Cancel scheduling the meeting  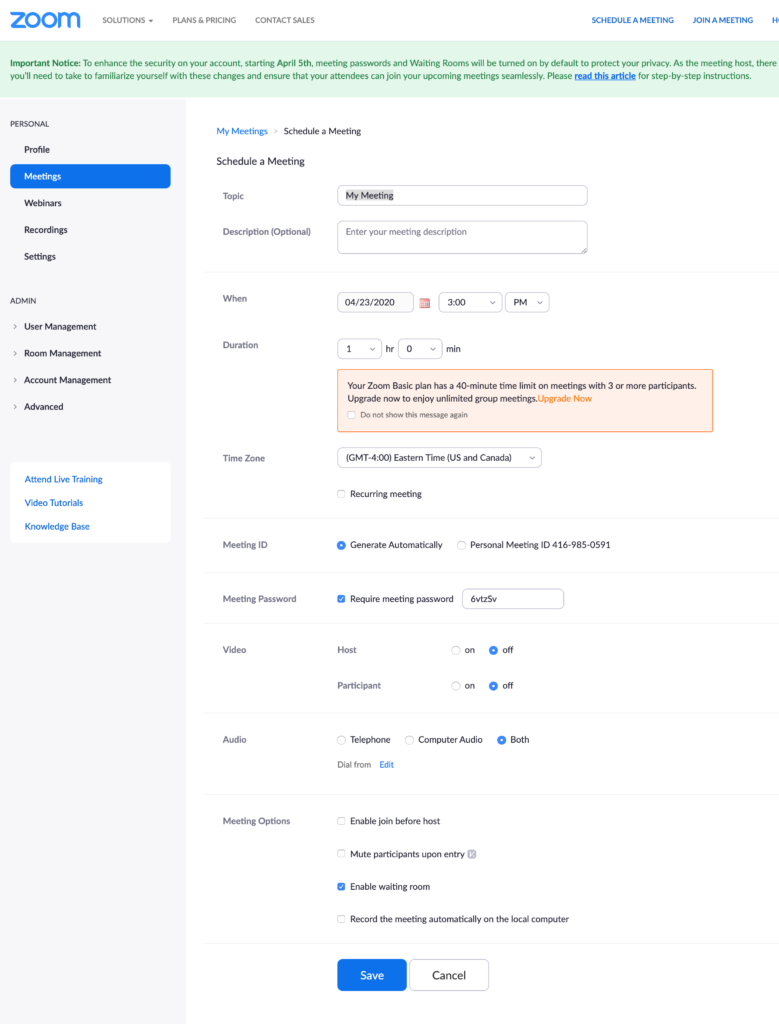[x=449, y=975]
